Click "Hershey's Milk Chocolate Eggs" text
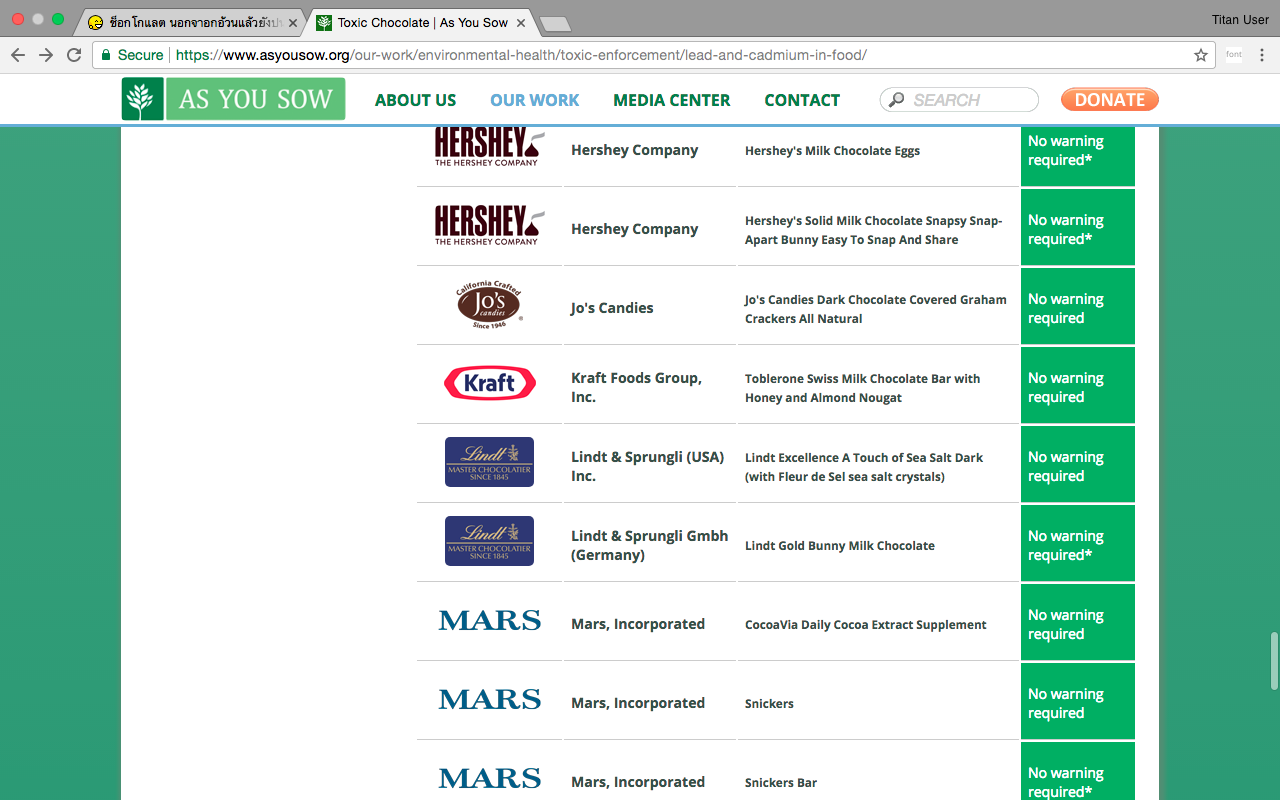The image size is (1280, 800). (x=832, y=151)
